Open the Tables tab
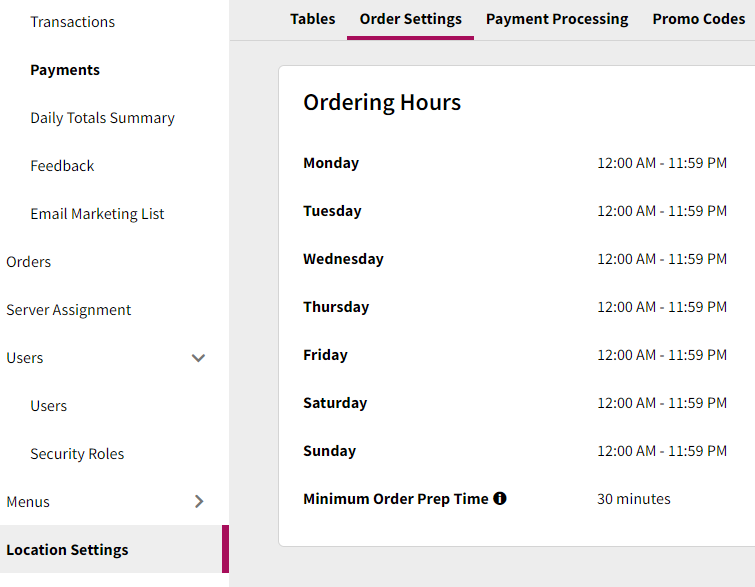This screenshot has width=755, height=587. [x=312, y=19]
